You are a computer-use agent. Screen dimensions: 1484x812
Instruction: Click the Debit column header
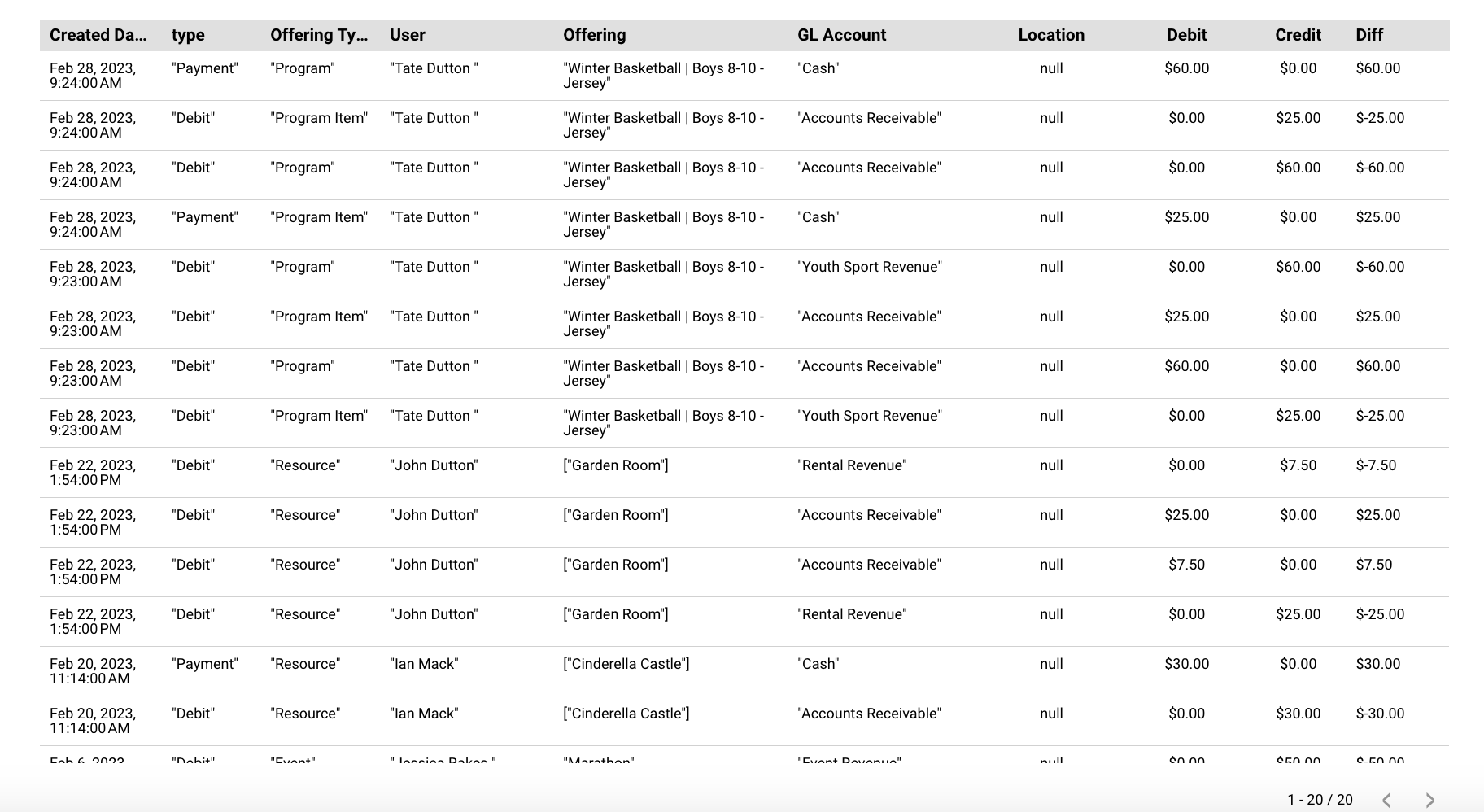1186,35
